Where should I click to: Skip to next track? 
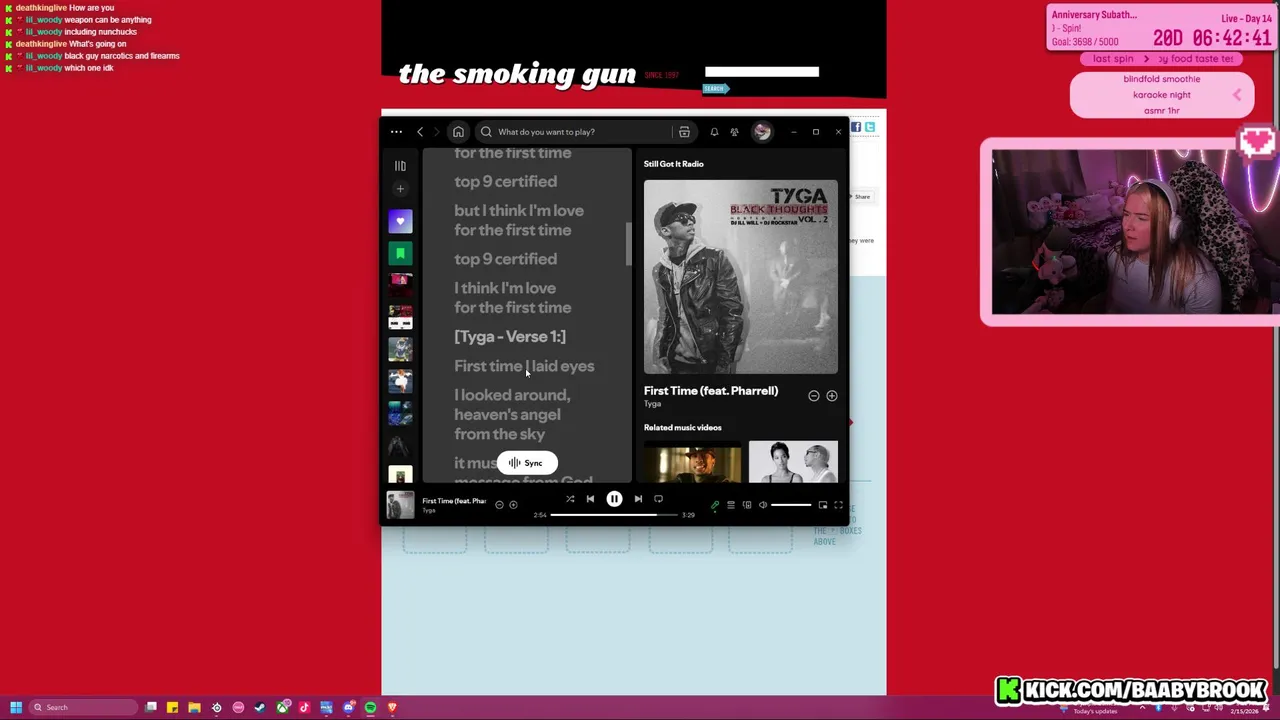point(638,499)
